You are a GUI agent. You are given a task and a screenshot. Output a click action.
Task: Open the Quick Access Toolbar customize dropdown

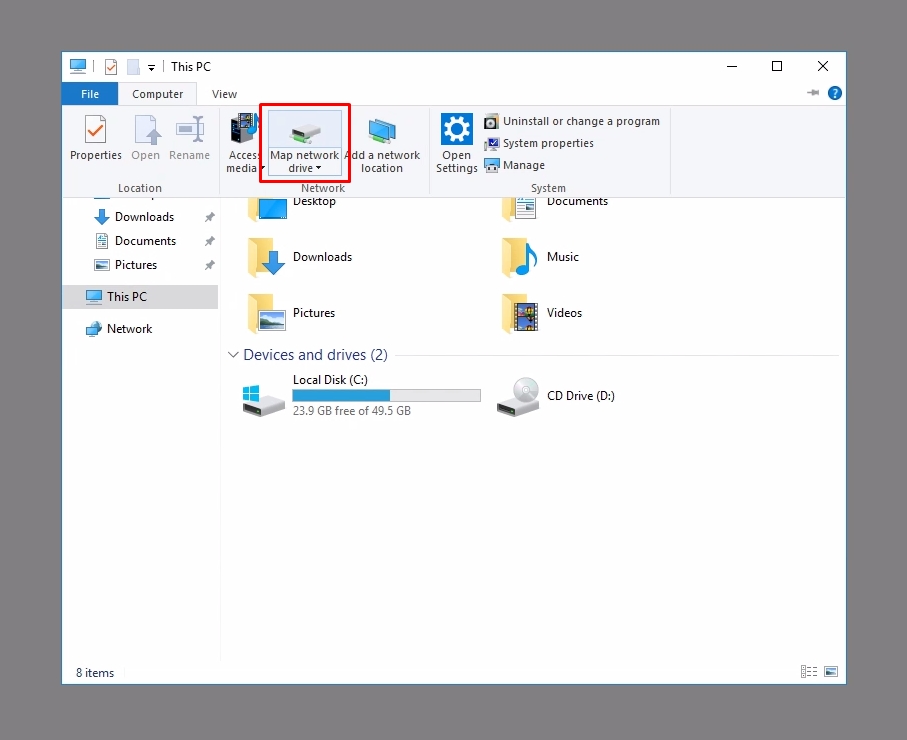pos(152,68)
